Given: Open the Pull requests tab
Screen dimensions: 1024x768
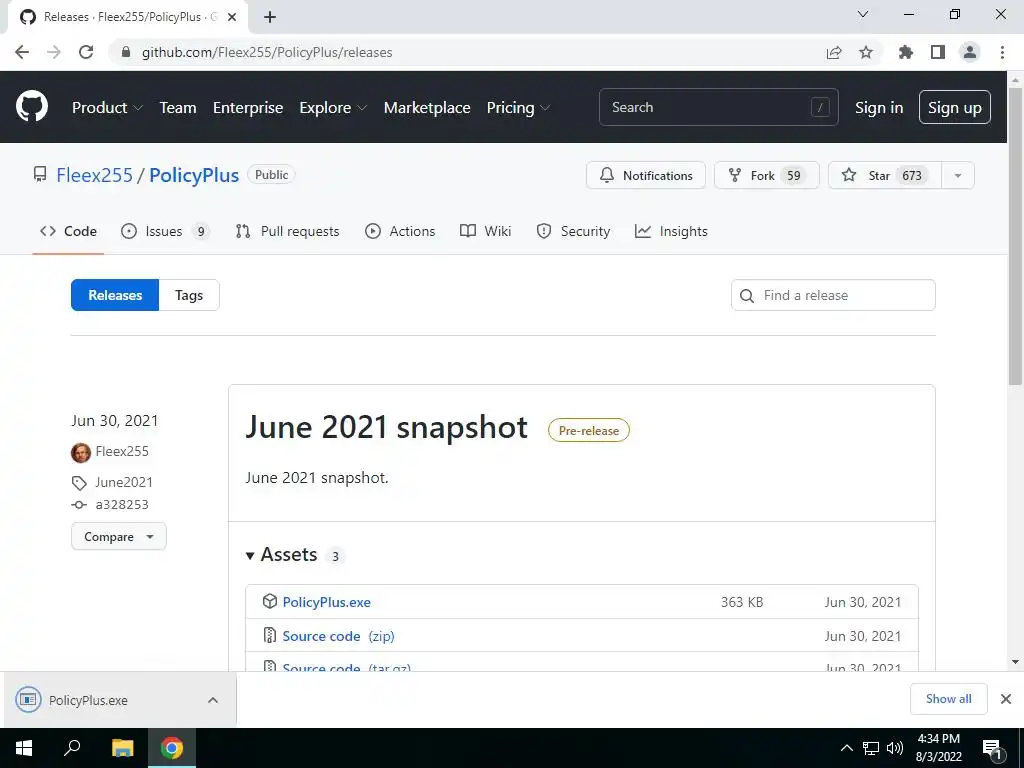Looking at the screenshot, I should (287, 231).
